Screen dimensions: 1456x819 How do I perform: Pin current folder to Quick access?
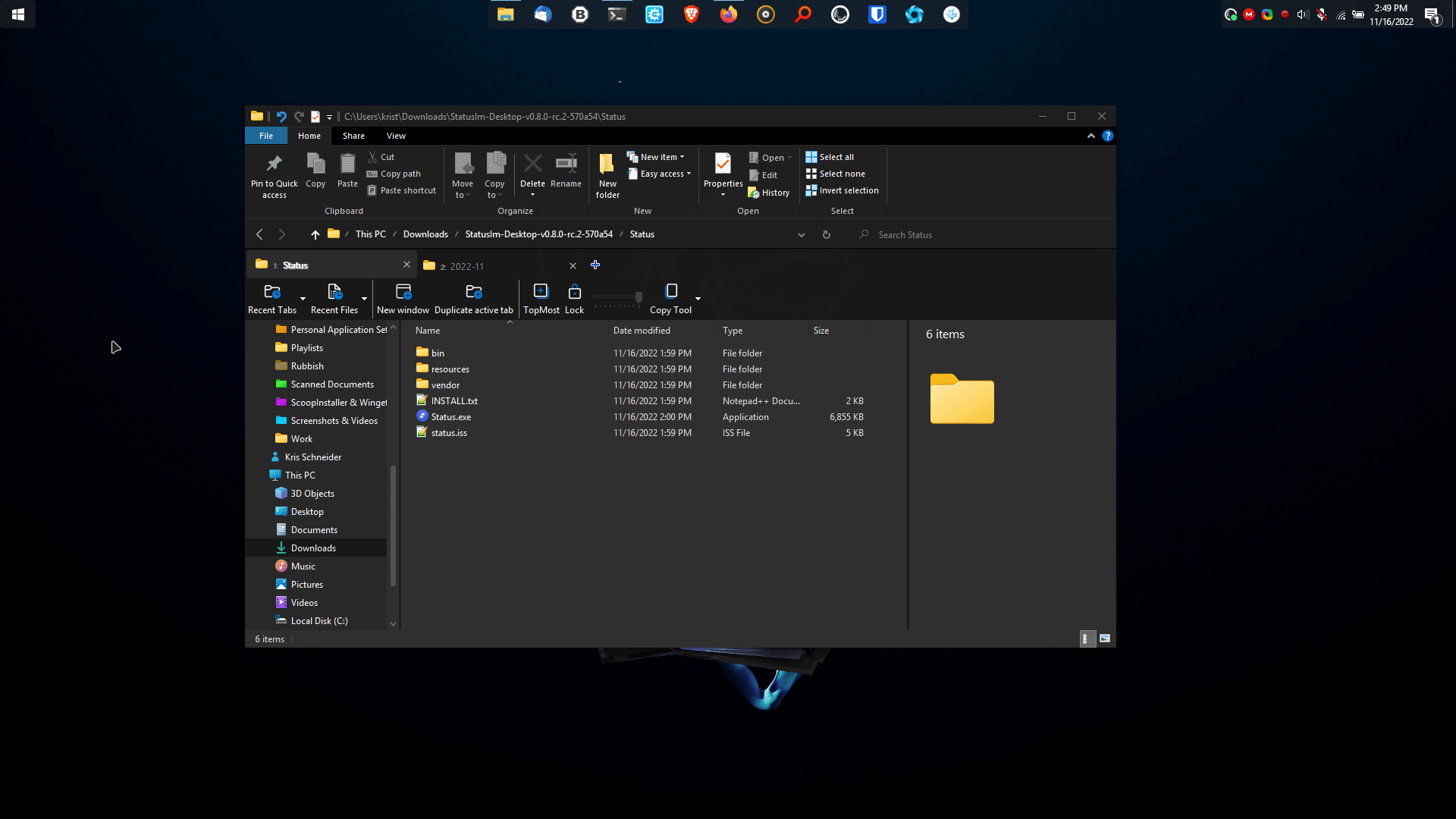274,174
